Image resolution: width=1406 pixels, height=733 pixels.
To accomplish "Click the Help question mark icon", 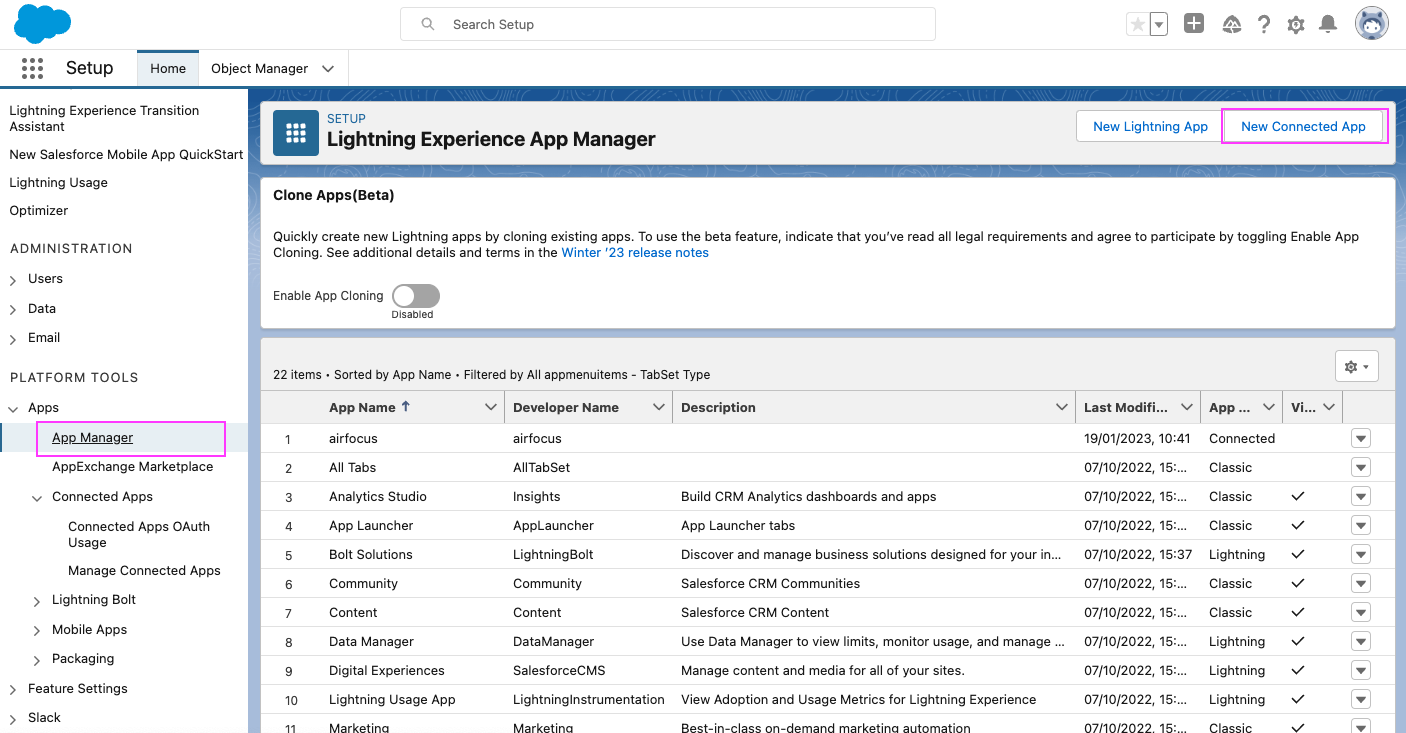I will tap(1264, 24).
